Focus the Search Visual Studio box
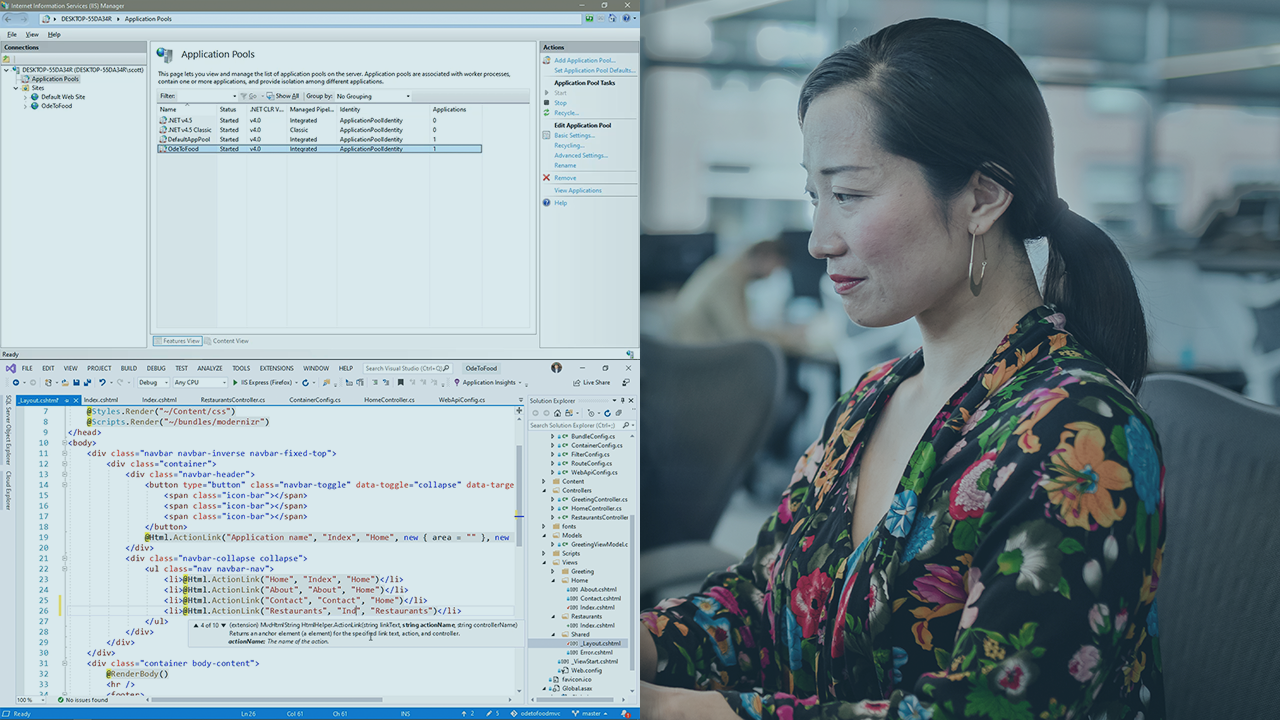 click(408, 368)
